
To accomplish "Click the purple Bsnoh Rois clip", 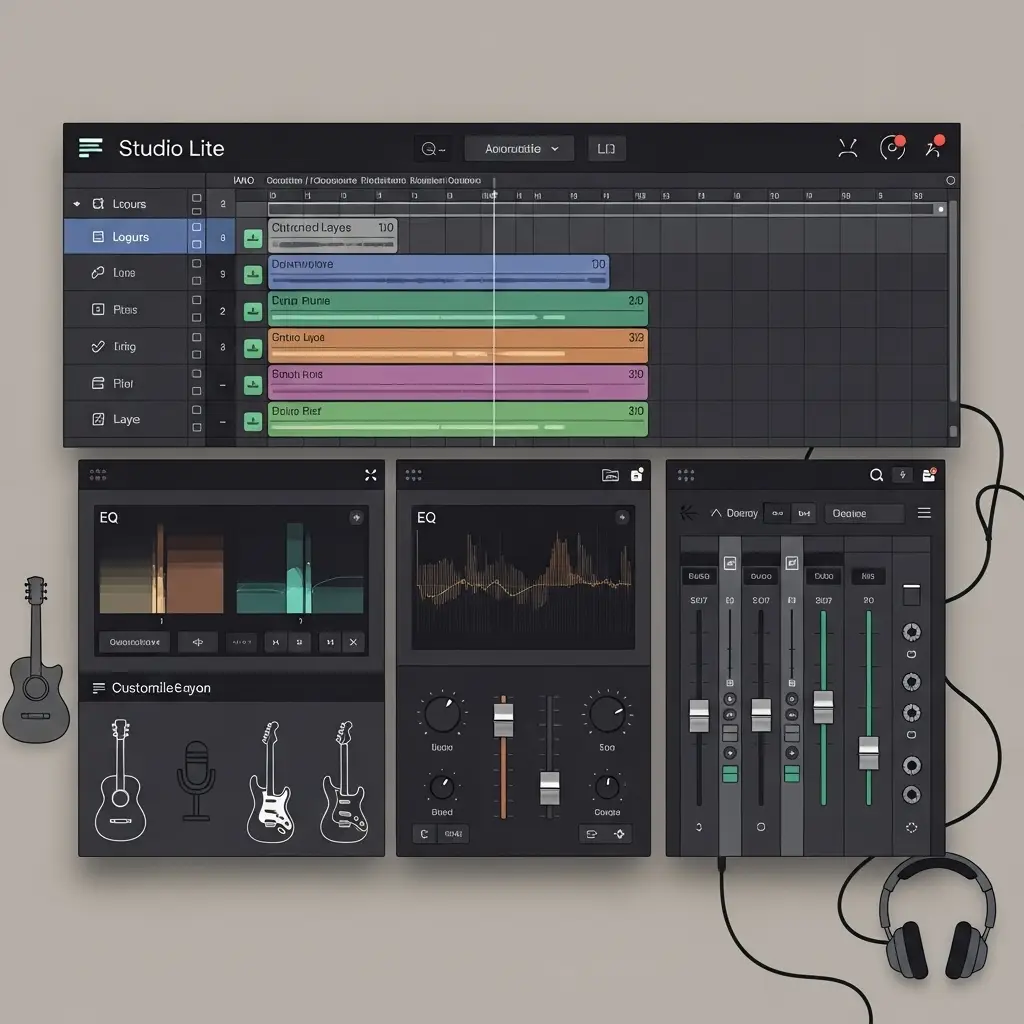I will point(457,382).
